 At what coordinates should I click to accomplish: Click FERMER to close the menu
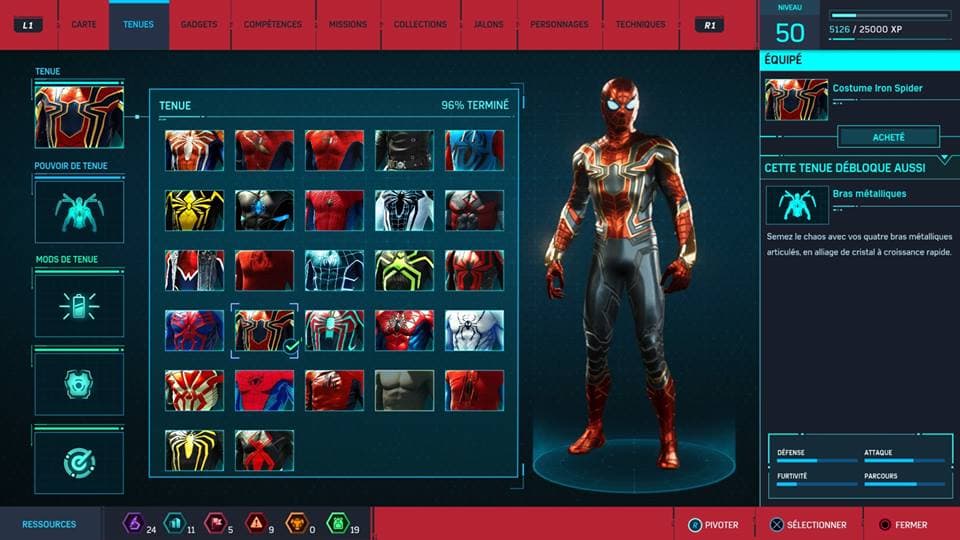pos(903,525)
